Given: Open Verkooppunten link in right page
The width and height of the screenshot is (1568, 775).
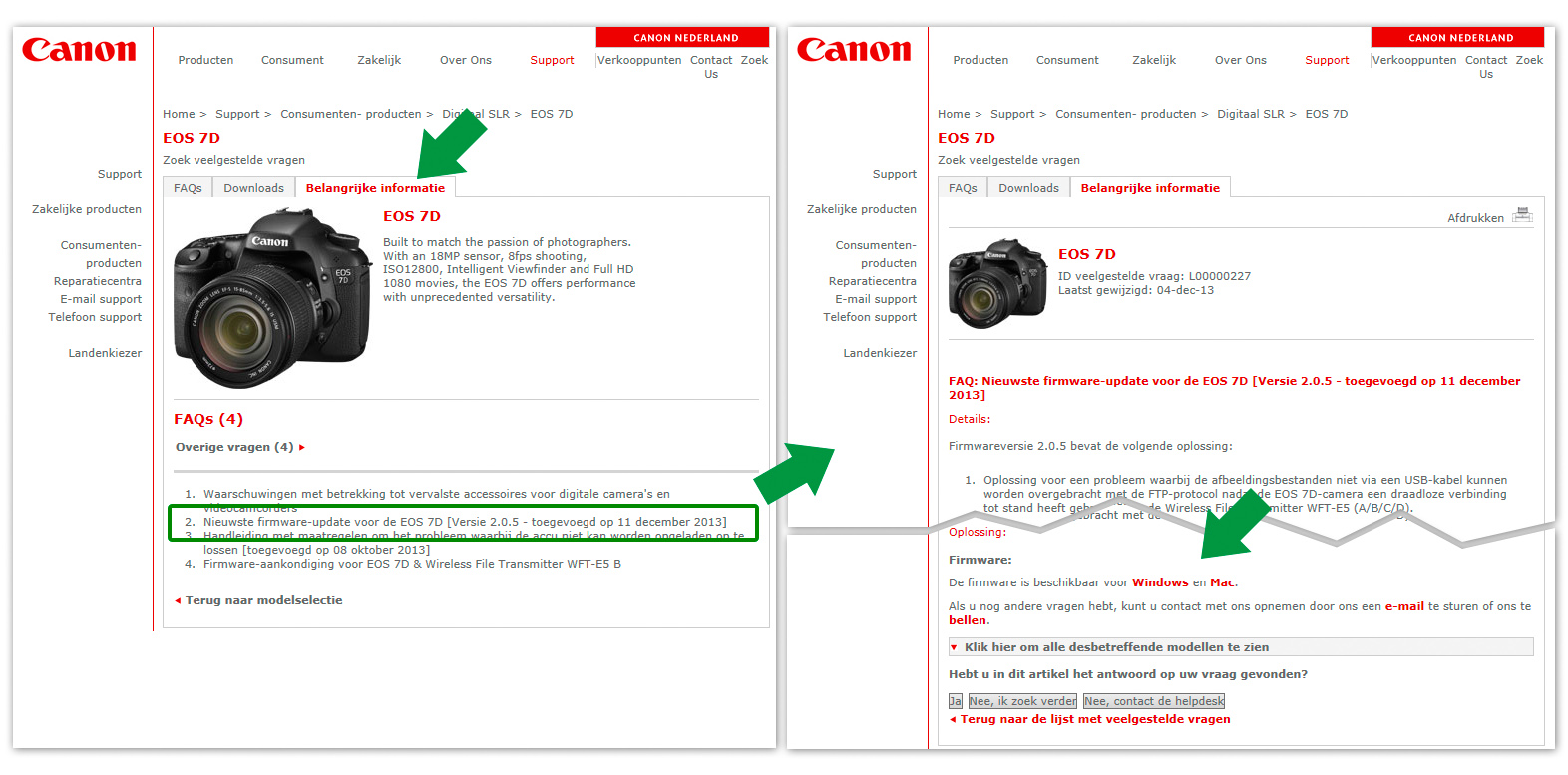Looking at the screenshot, I should 1414,60.
